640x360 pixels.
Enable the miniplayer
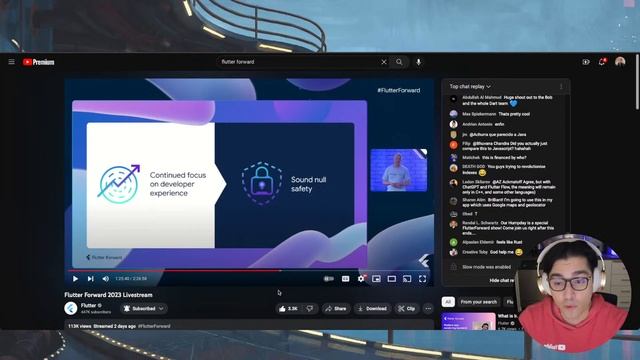point(376,279)
